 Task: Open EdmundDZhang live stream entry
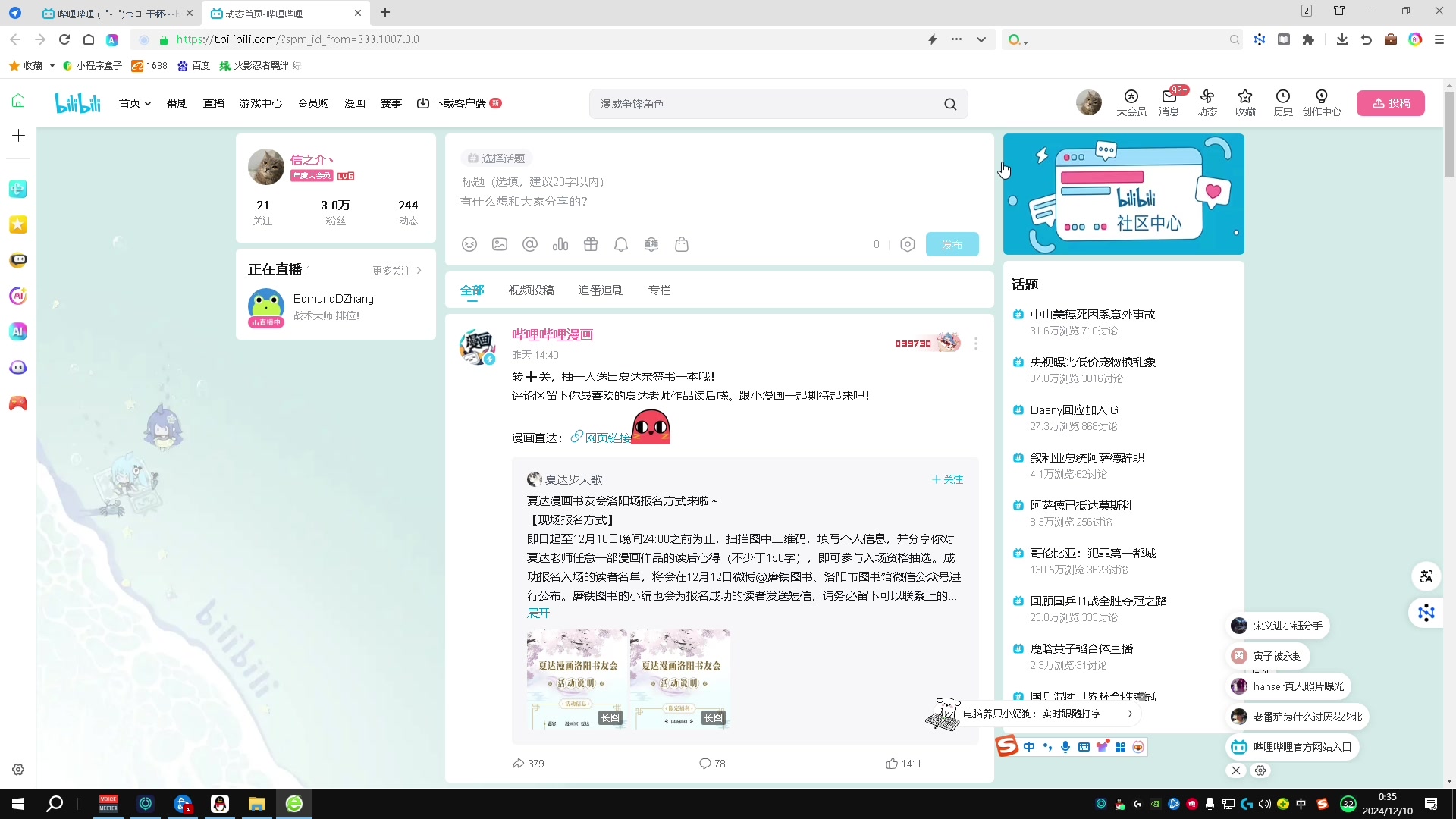point(335,307)
